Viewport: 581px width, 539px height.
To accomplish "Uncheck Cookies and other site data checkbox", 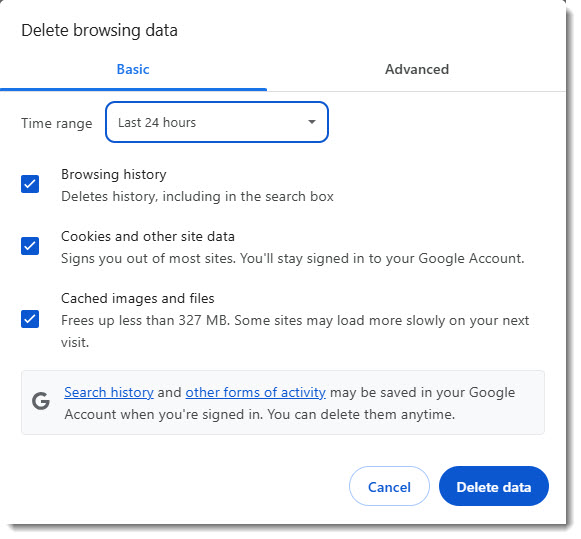I will pos(30,246).
